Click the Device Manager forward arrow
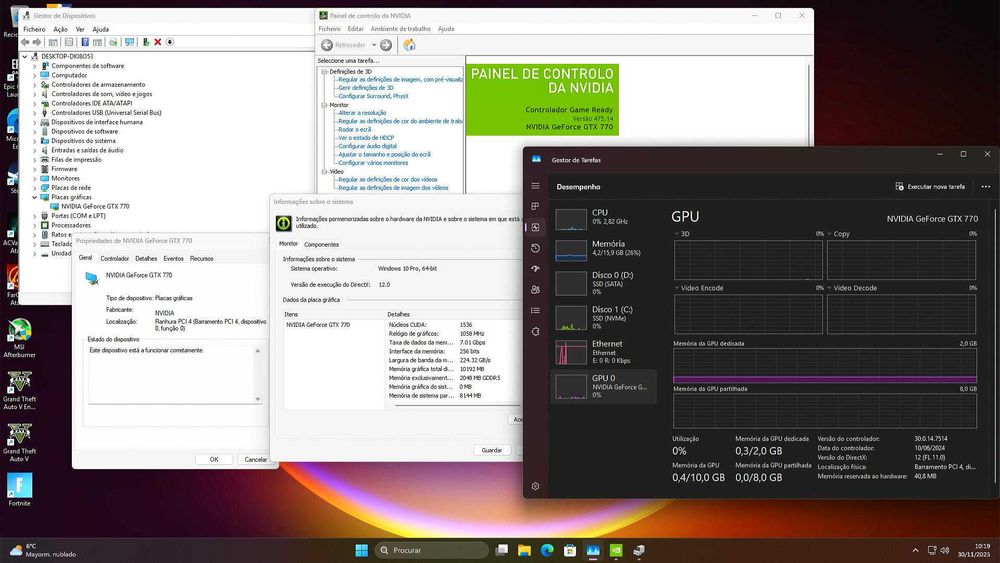Image resolution: width=1000 pixels, height=563 pixels. (37, 42)
